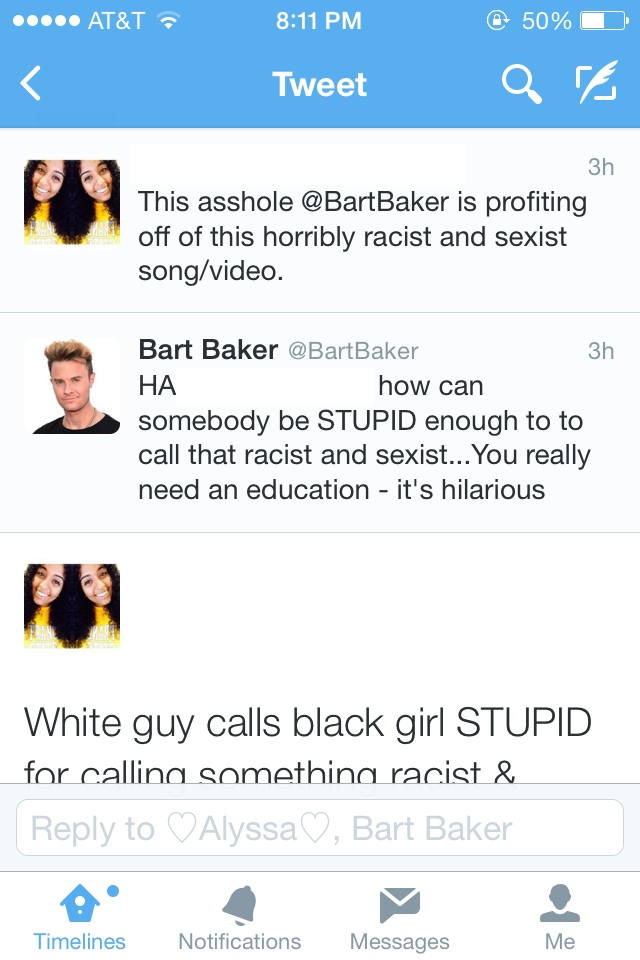
Task: Tap the avatar on the main tweet
Action: click(x=72, y=606)
